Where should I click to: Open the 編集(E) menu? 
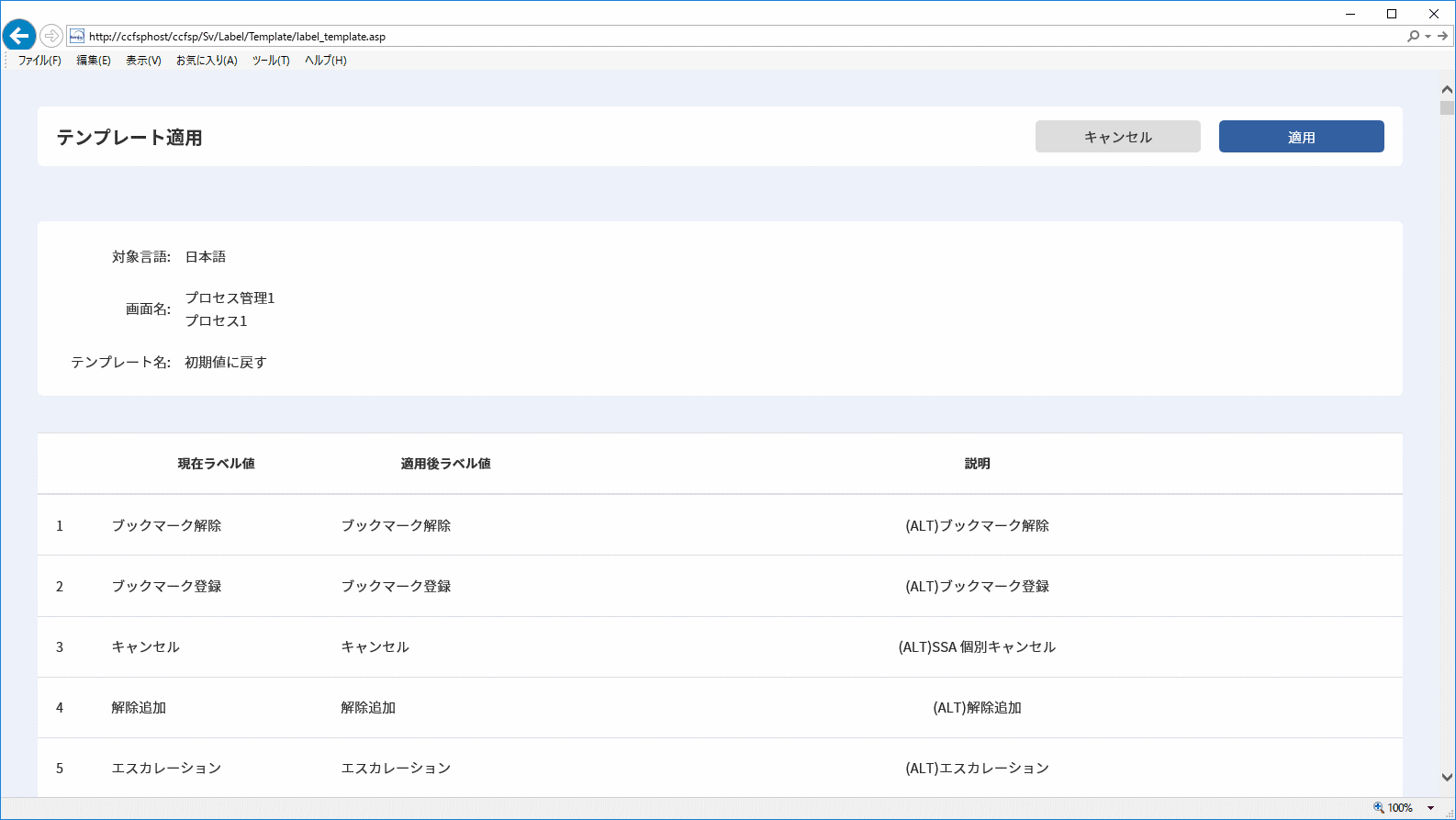(x=94, y=61)
